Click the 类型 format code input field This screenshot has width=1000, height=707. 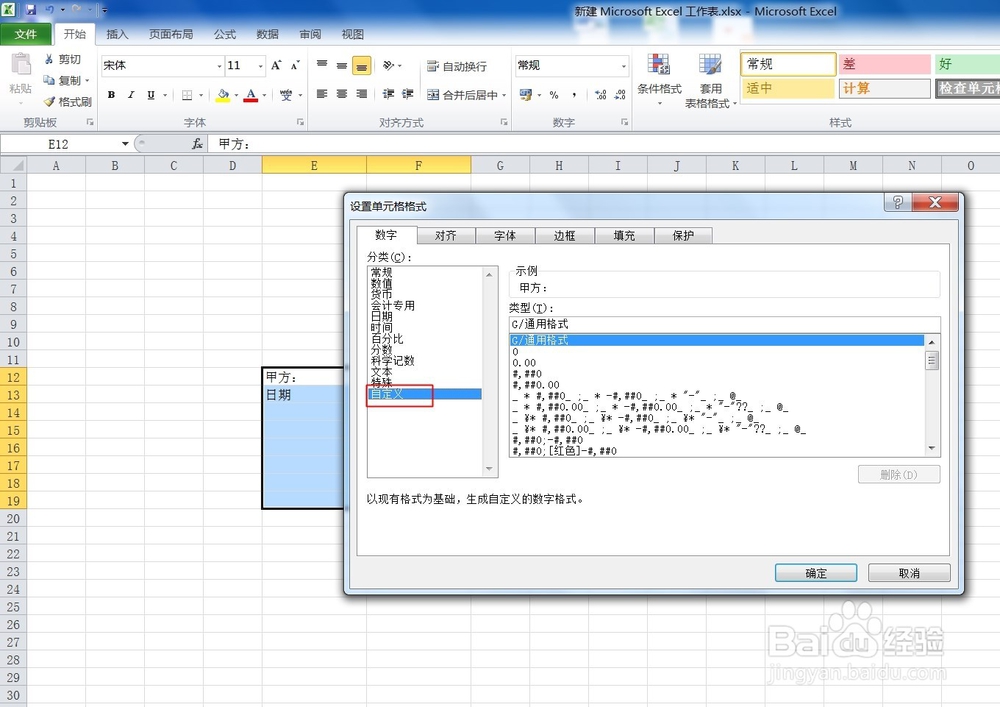[x=724, y=324]
